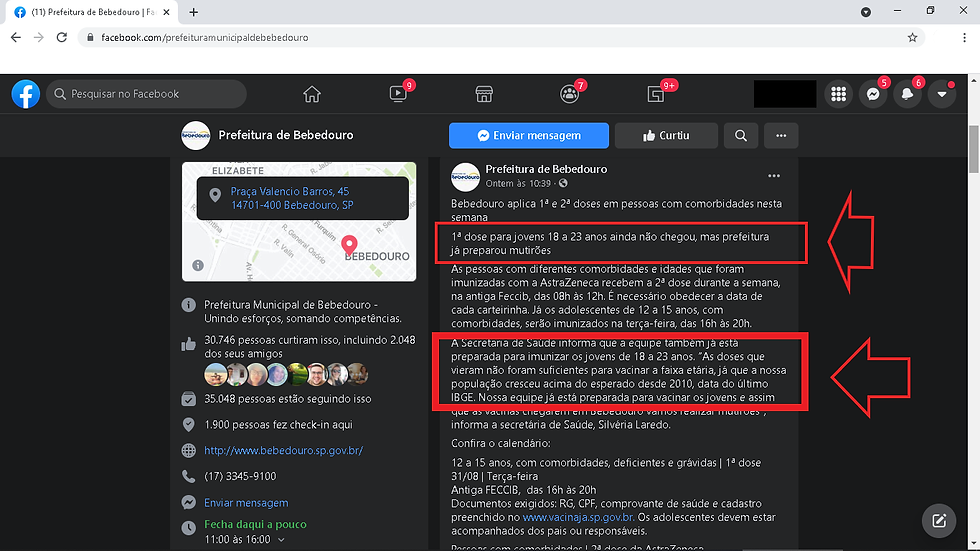This screenshot has height=551, width=980.
Task: Click the Enviar mensagem link in About section
Action: pyautogui.click(x=246, y=503)
